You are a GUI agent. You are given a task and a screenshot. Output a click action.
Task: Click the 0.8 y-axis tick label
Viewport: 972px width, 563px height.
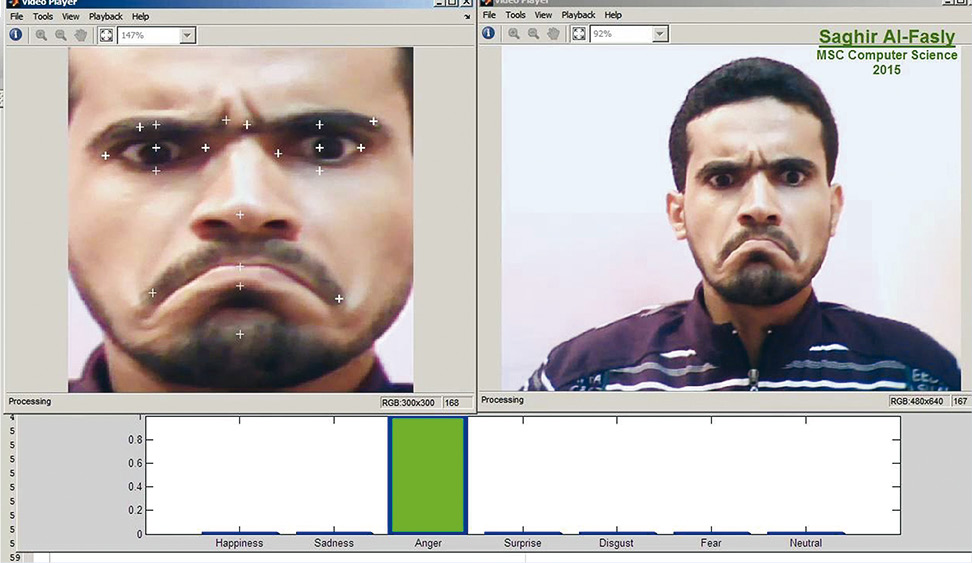135,440
